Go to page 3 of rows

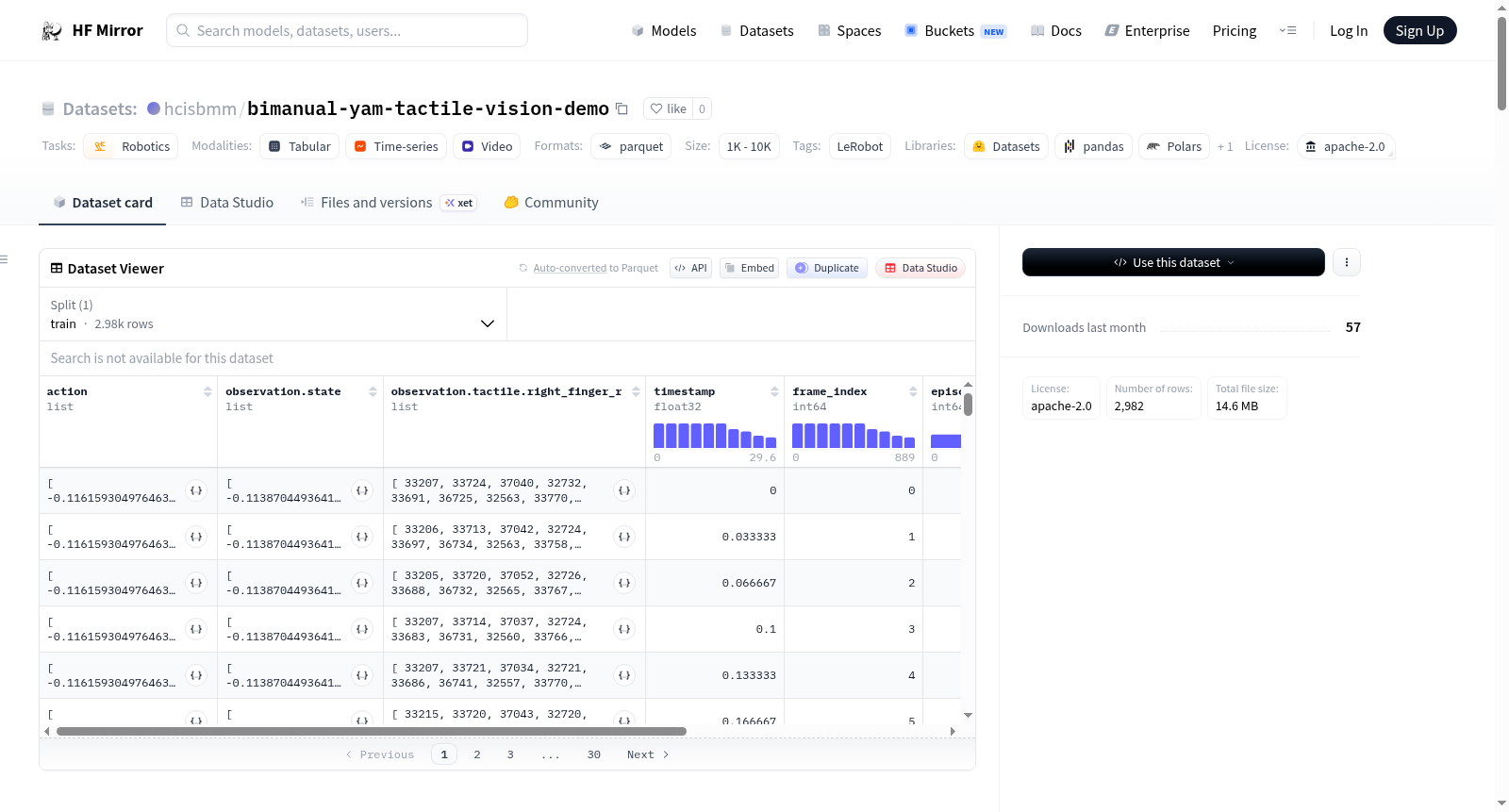510,754
